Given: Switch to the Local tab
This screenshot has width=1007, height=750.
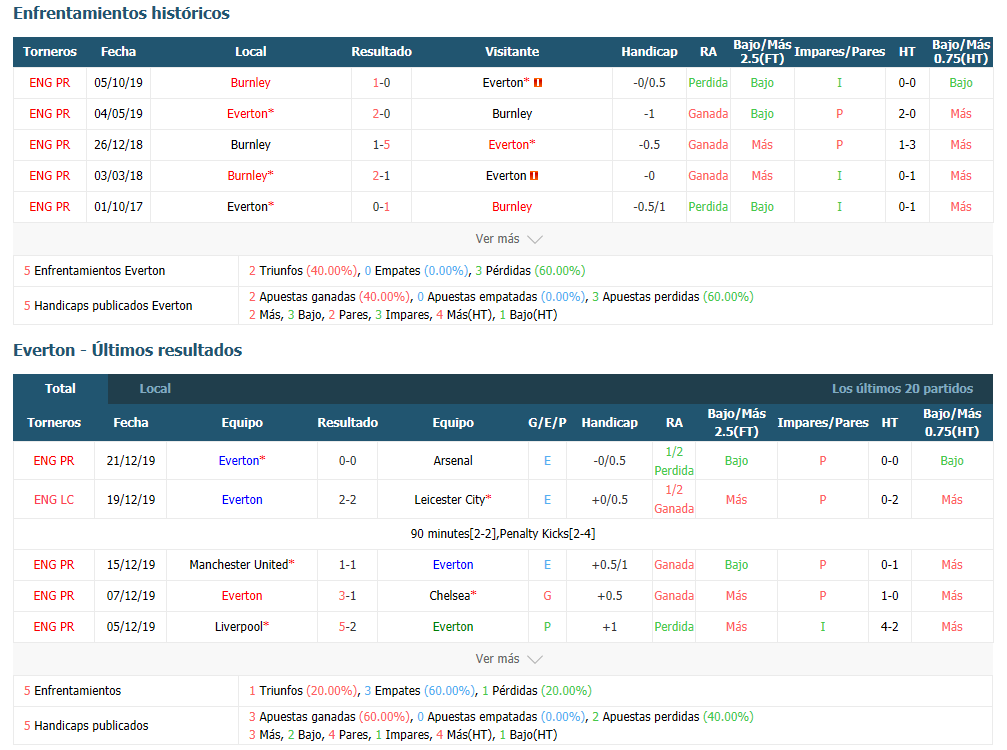Looking at the screenshot, I should [x=155, y=388].
